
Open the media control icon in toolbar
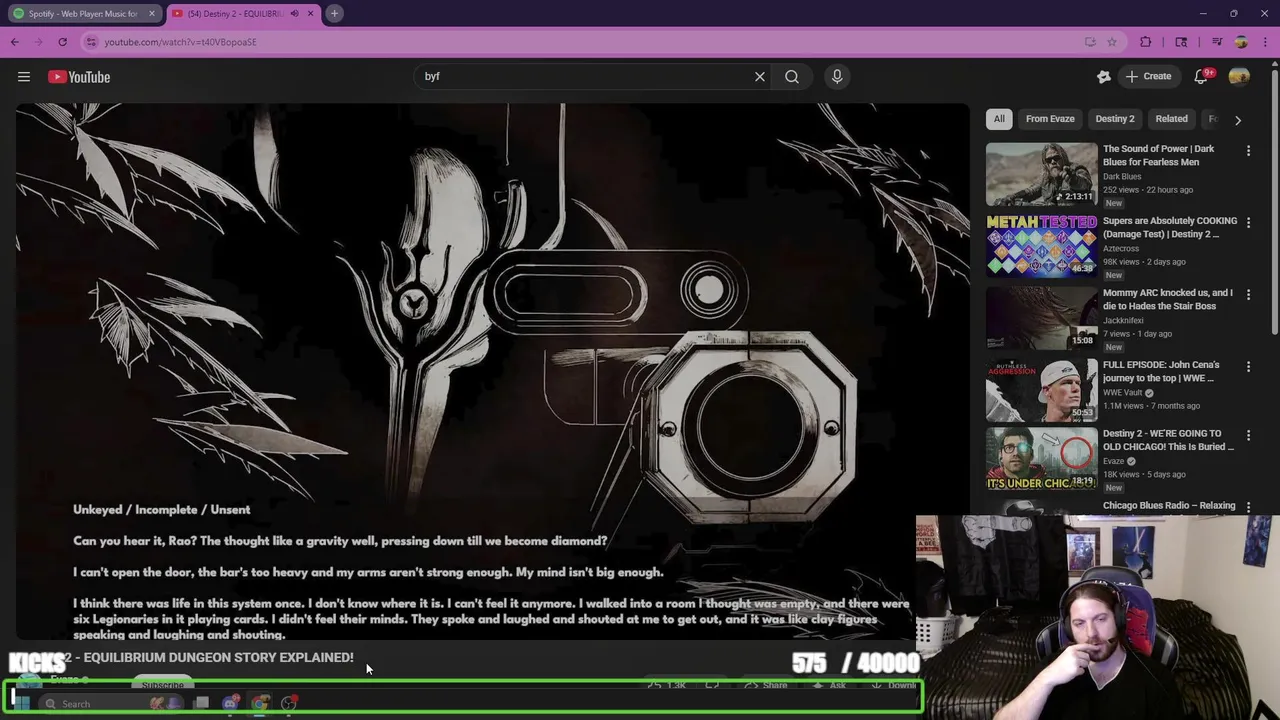point(1217,42)
